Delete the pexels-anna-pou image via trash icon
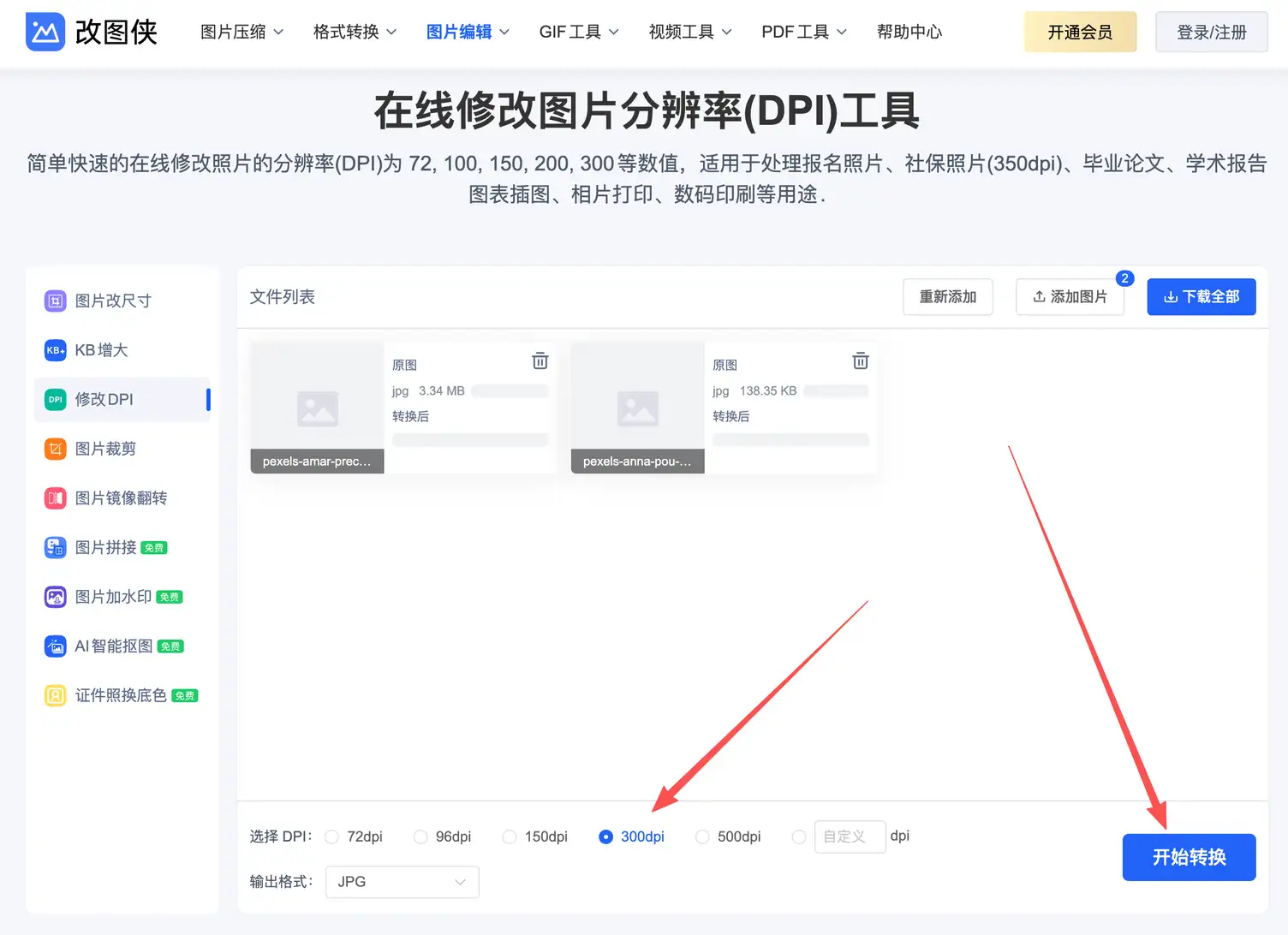Viewport: 1288px width, 935px height. coord(861,361)
